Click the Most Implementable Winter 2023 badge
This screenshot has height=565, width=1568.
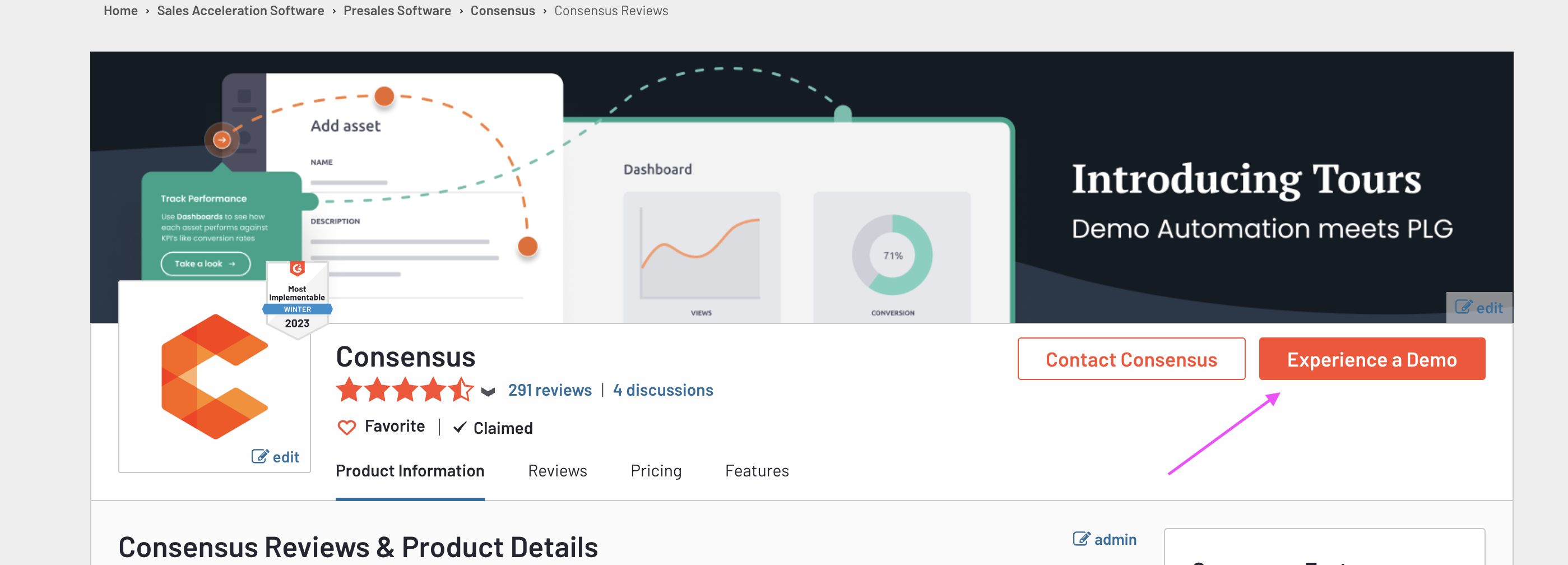[x=297, y=298]
